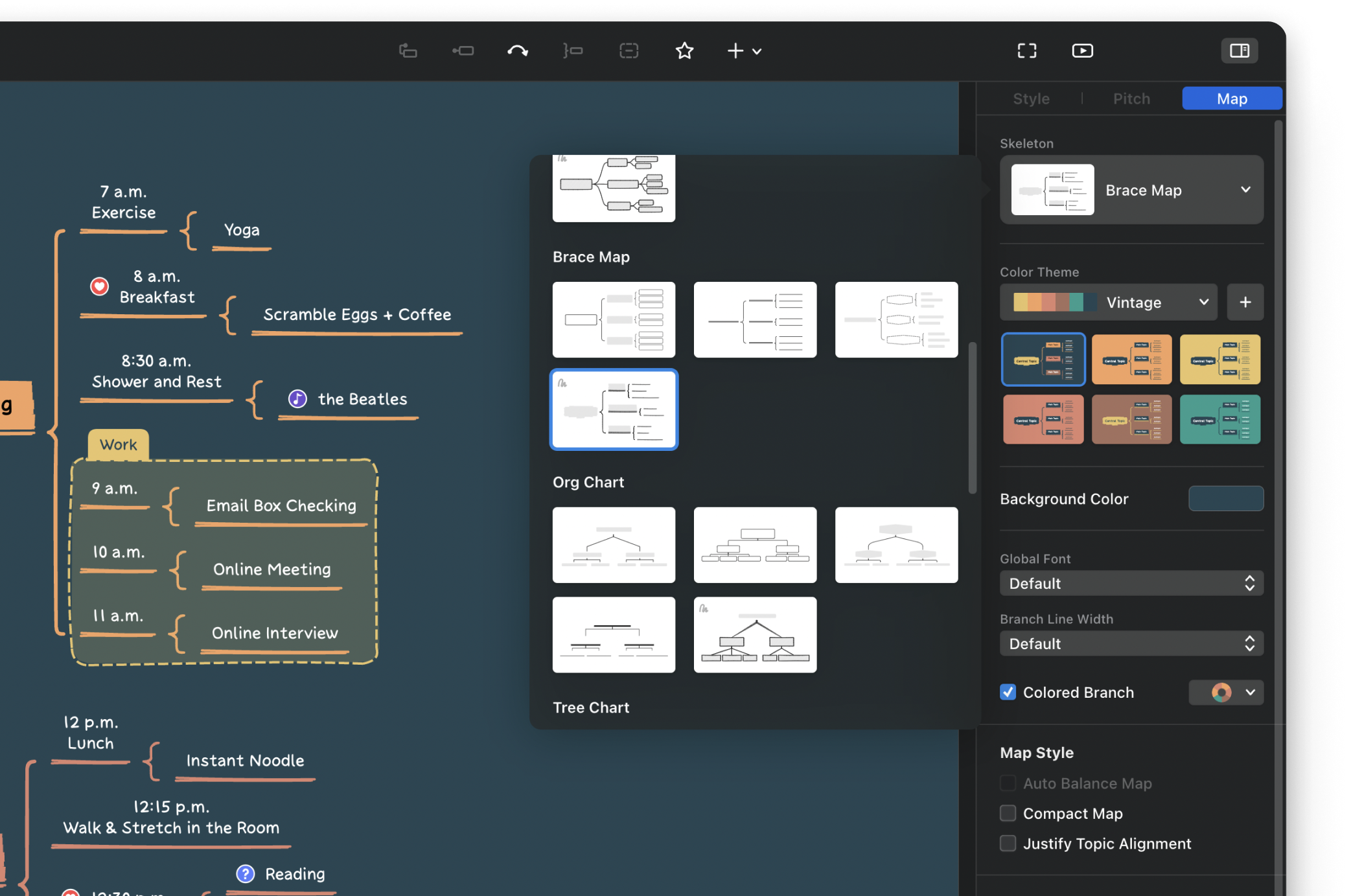Switch to the Style tab

coord(1031,98)
